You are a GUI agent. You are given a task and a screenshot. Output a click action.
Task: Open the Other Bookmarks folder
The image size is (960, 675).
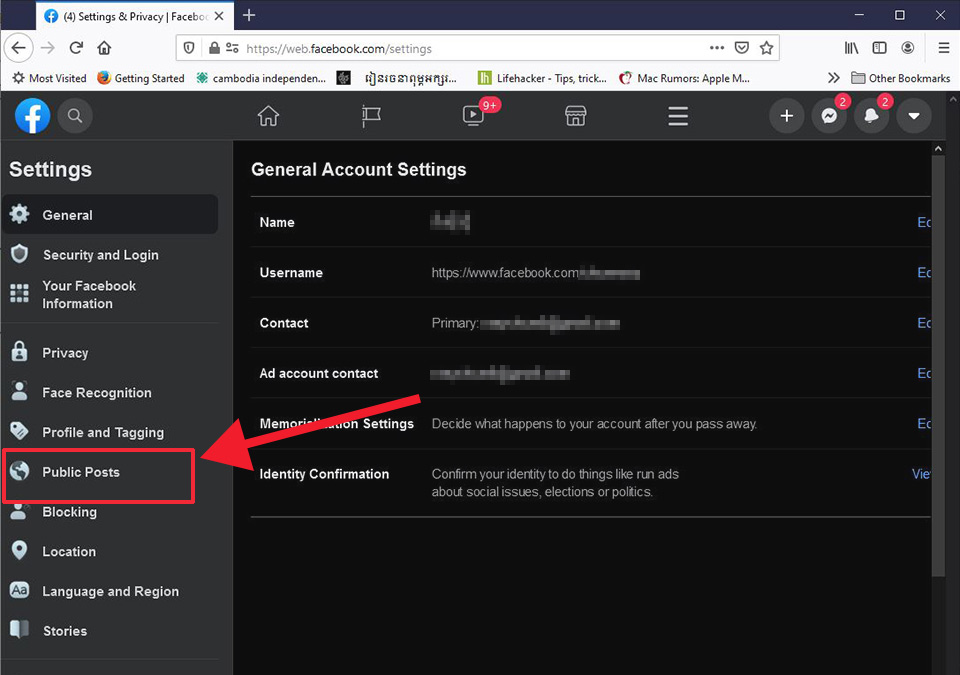tap(901, 78)
